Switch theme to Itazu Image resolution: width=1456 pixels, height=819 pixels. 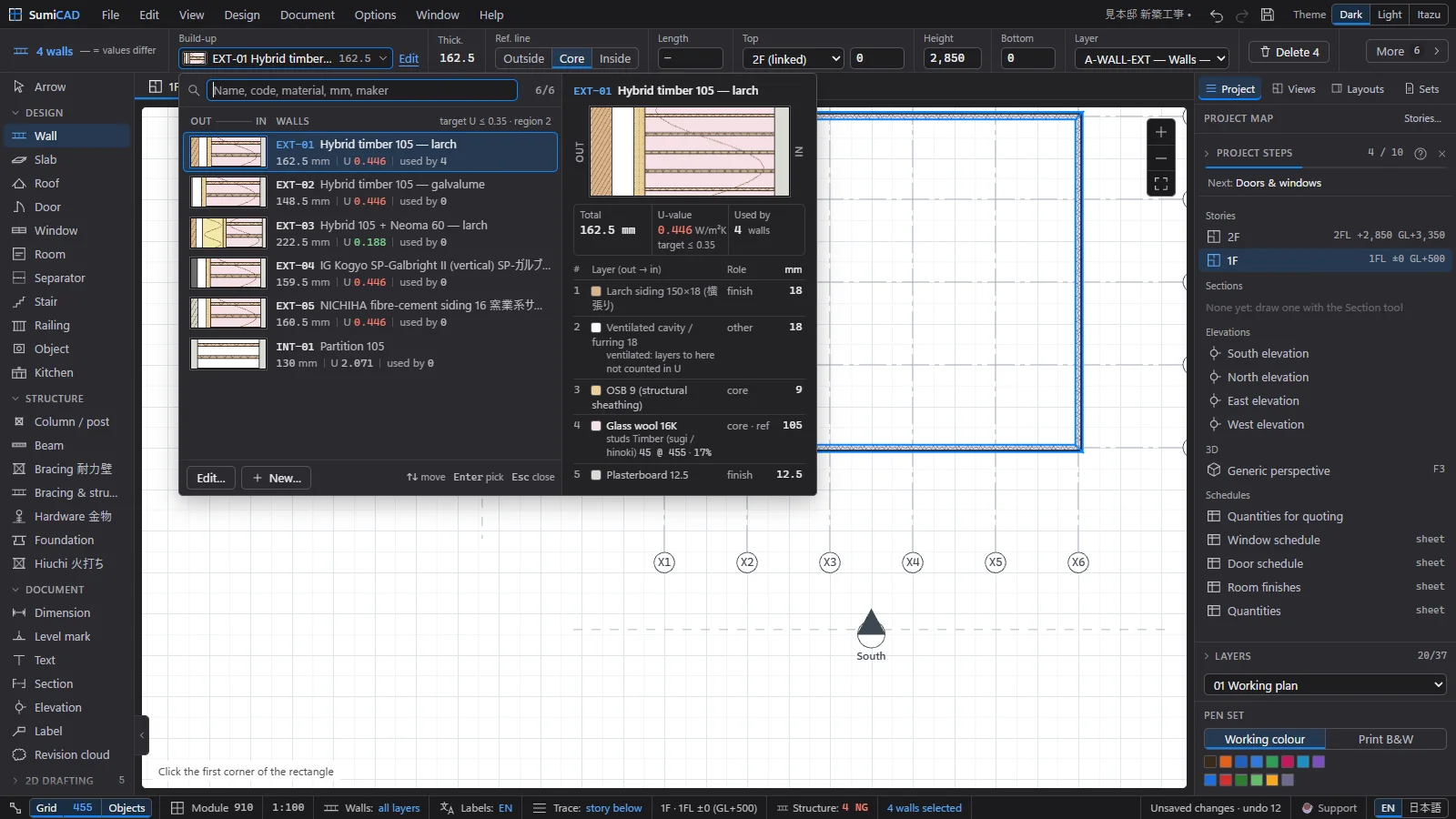1429,15
